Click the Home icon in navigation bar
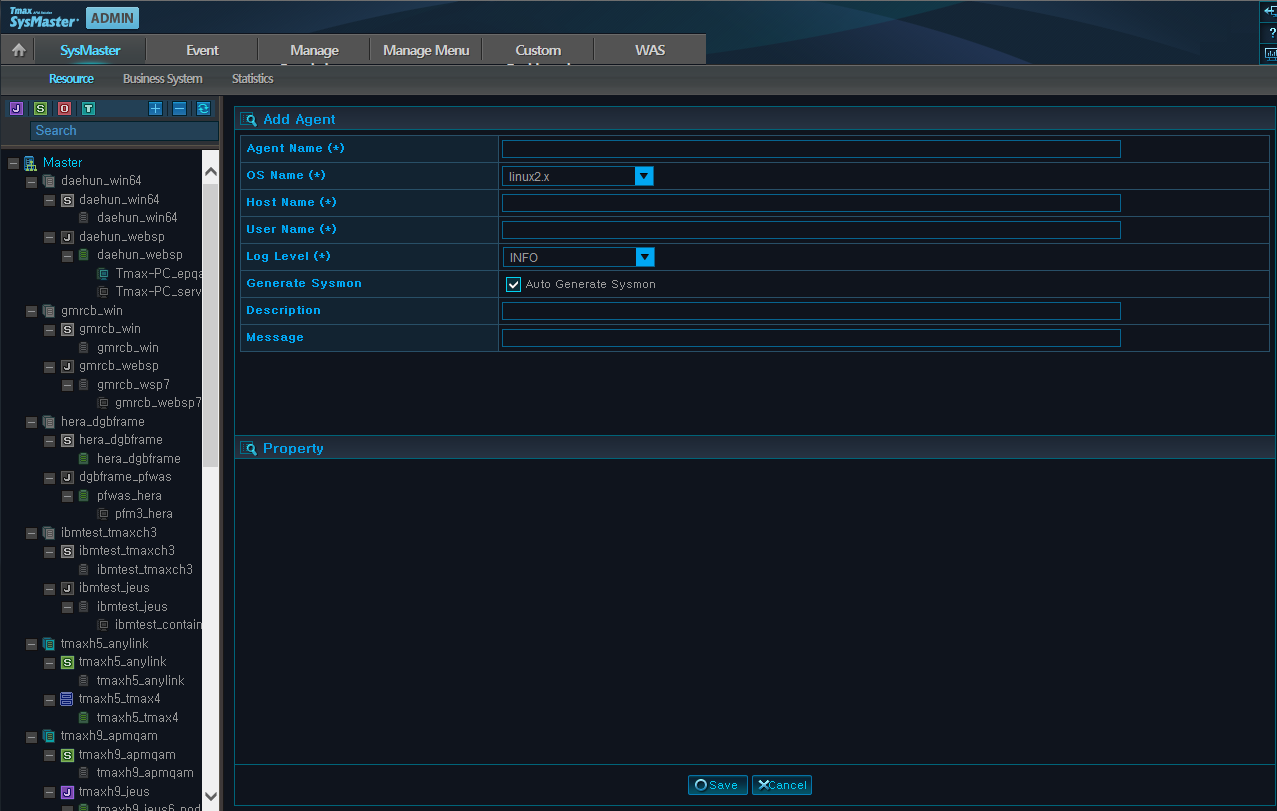Screen dimensions: 1277x811 pos(18,50)
